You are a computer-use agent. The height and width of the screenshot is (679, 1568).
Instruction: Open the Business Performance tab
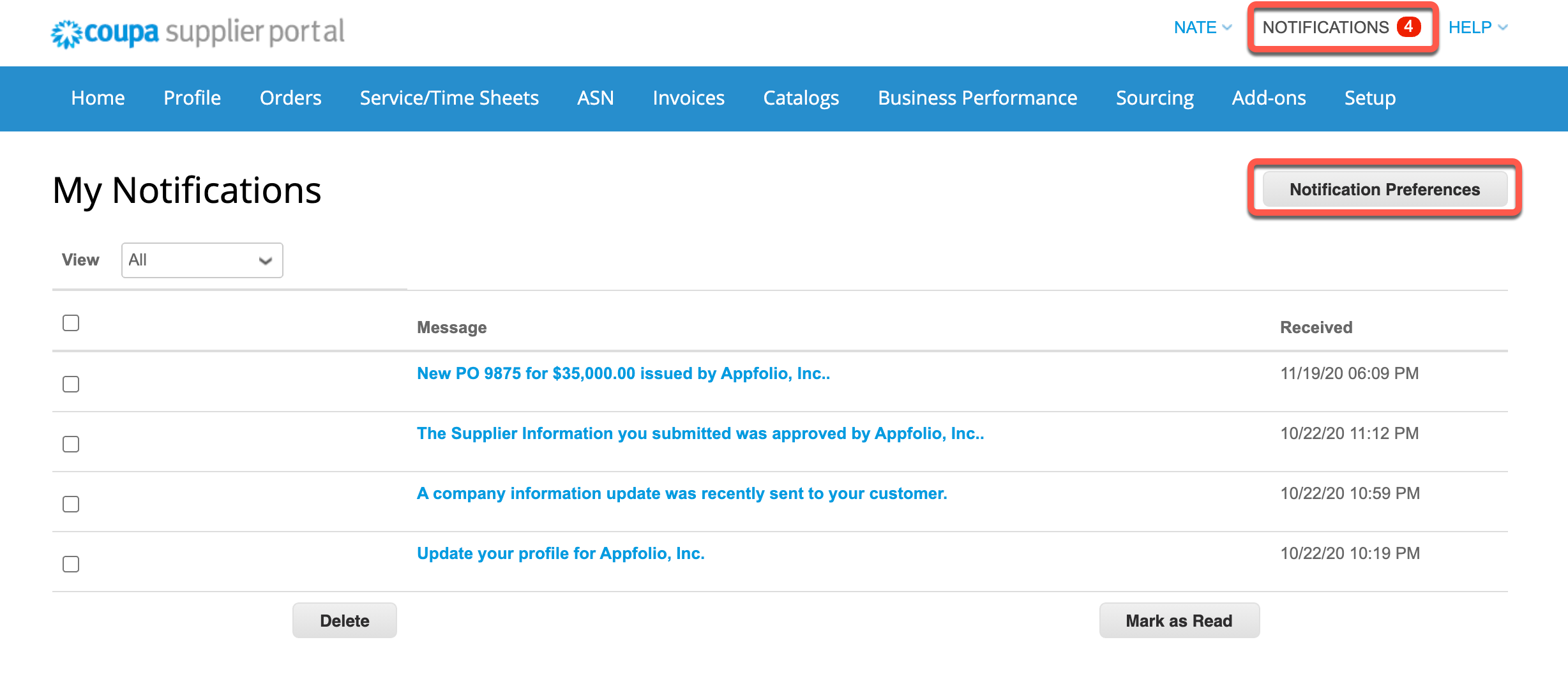tap(977, 98)
